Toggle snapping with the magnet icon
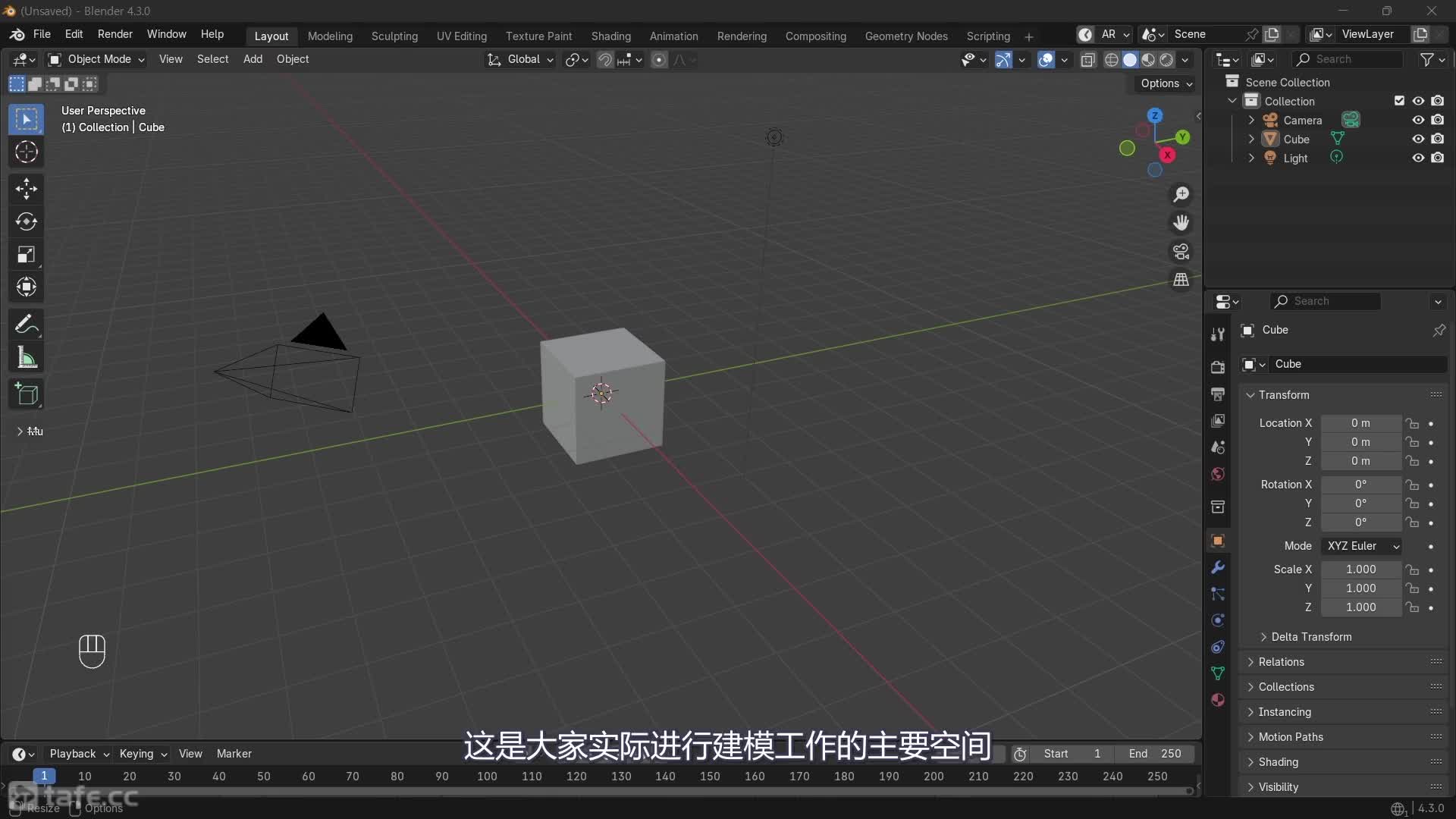Image resolution: width=1456 pixels, height=819 pixels. coord(607,60)
